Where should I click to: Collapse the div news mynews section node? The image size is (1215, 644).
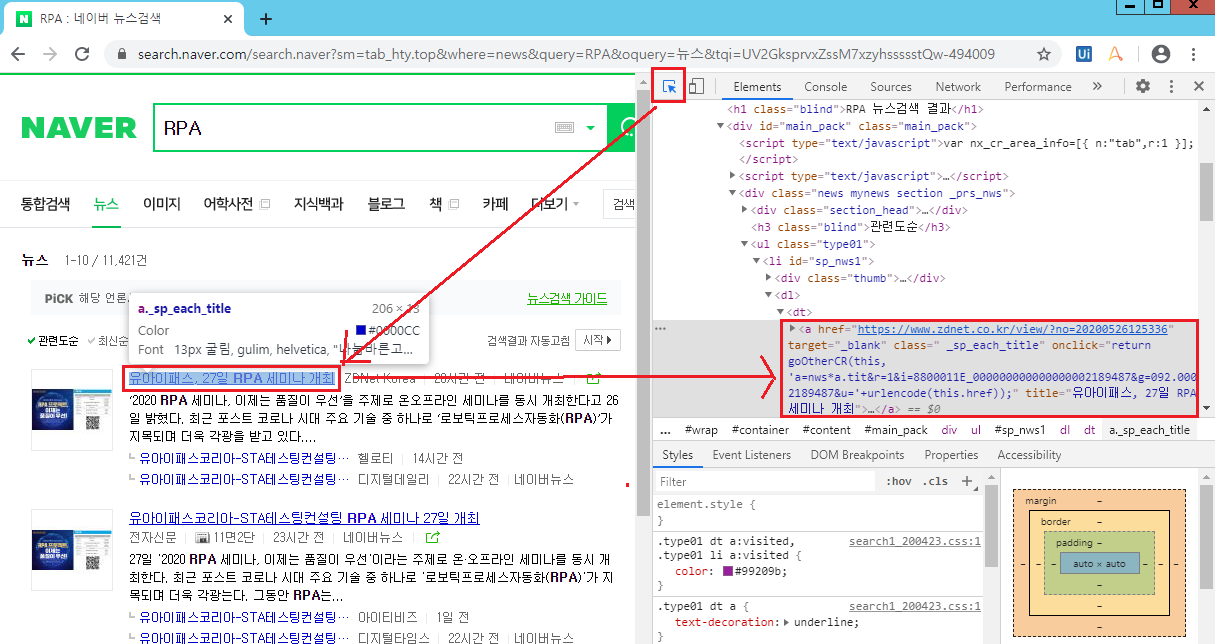(x=732, y=193)
